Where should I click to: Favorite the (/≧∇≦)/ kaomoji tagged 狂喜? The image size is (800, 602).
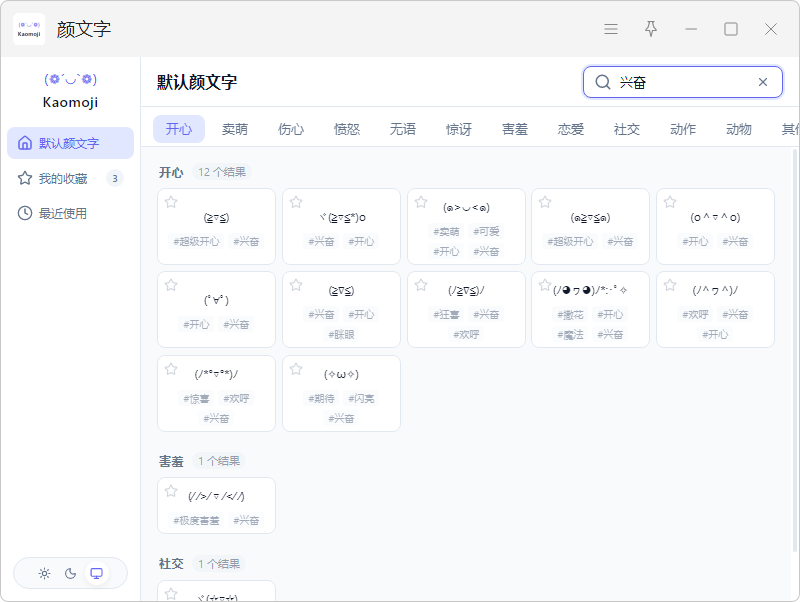(x=421, y=285)
